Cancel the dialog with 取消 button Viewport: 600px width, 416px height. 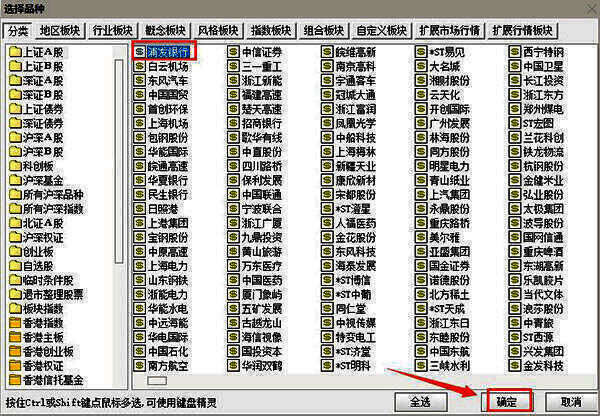(x=571, y=402)
